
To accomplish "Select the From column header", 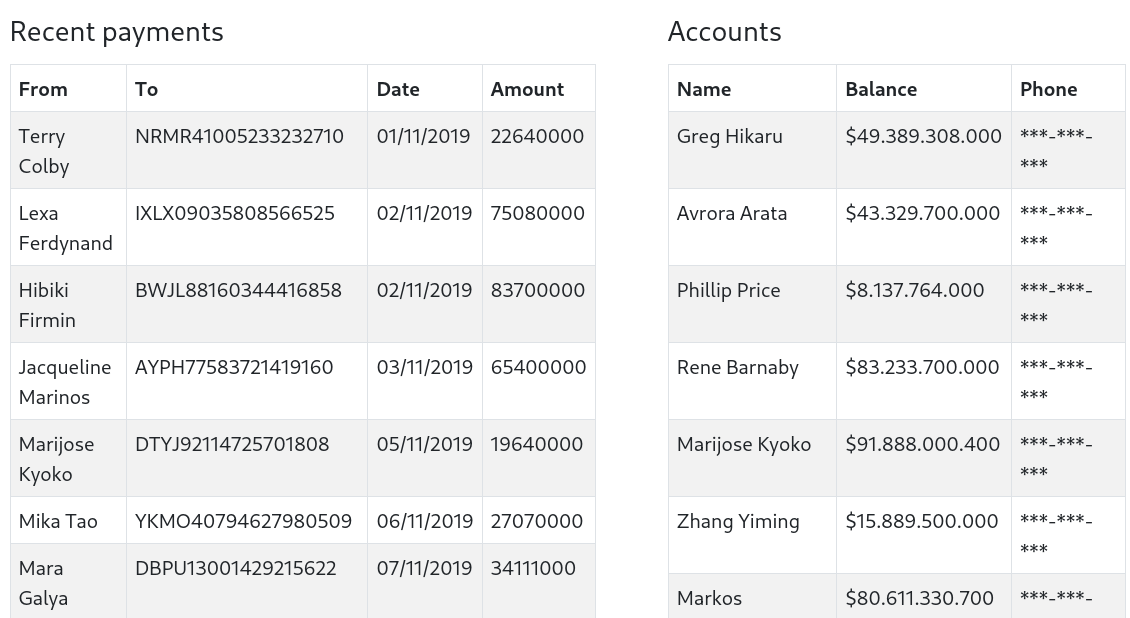I will point(43,89).
